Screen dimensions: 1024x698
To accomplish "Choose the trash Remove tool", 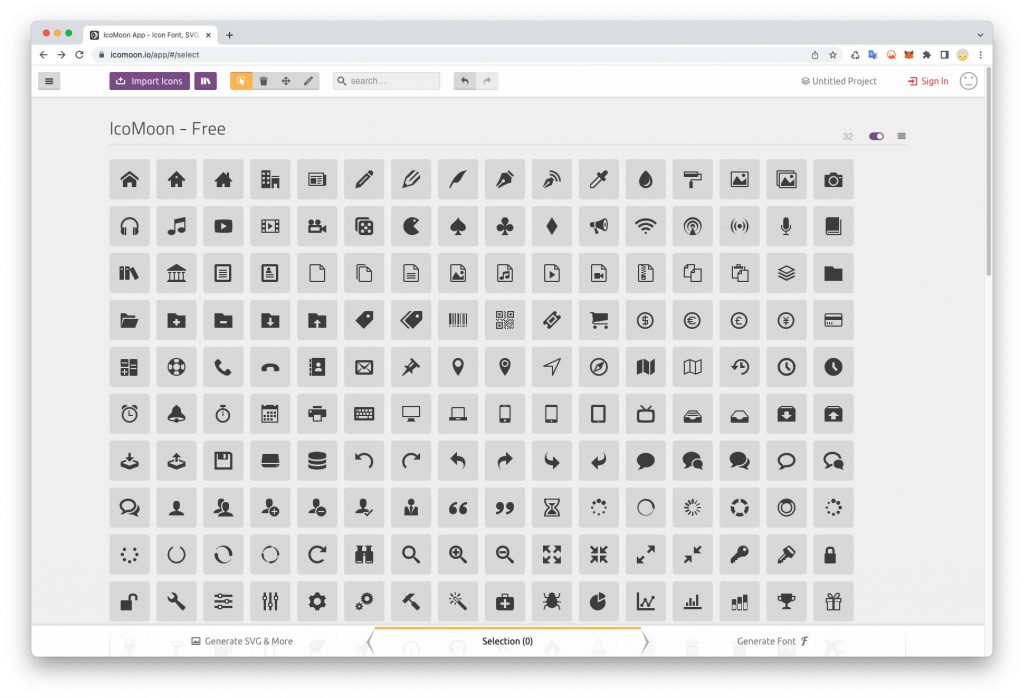I will point(263,81).
